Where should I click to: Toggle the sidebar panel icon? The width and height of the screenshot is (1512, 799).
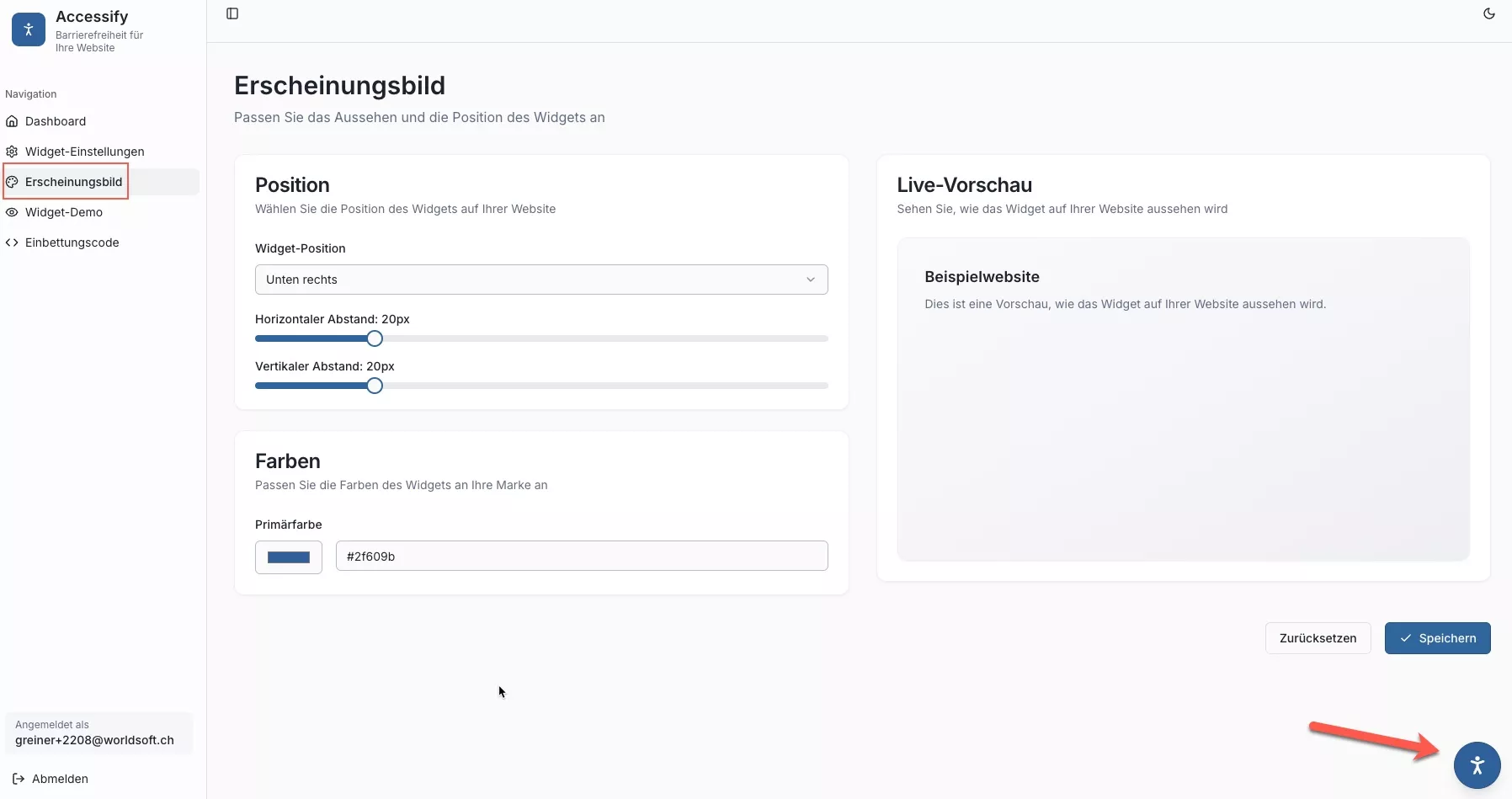click(x=232, y=13)
